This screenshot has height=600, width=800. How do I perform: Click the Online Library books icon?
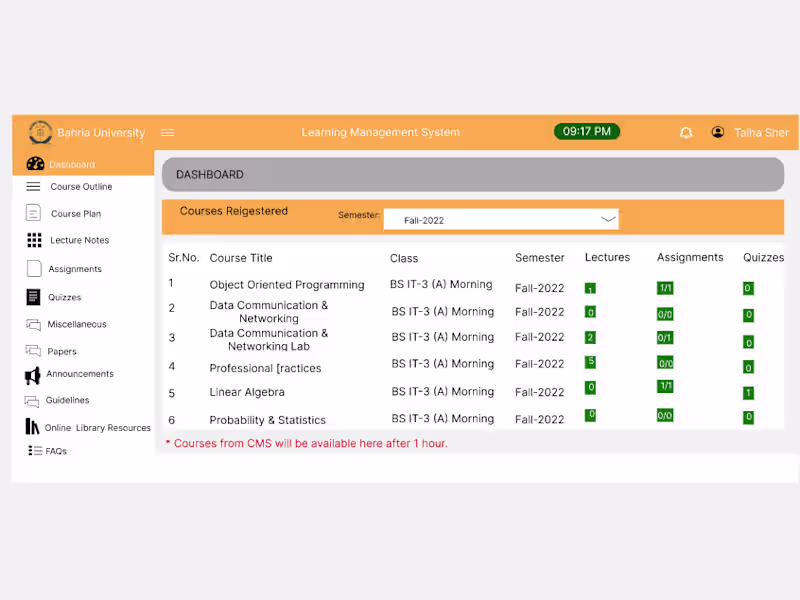32,426
